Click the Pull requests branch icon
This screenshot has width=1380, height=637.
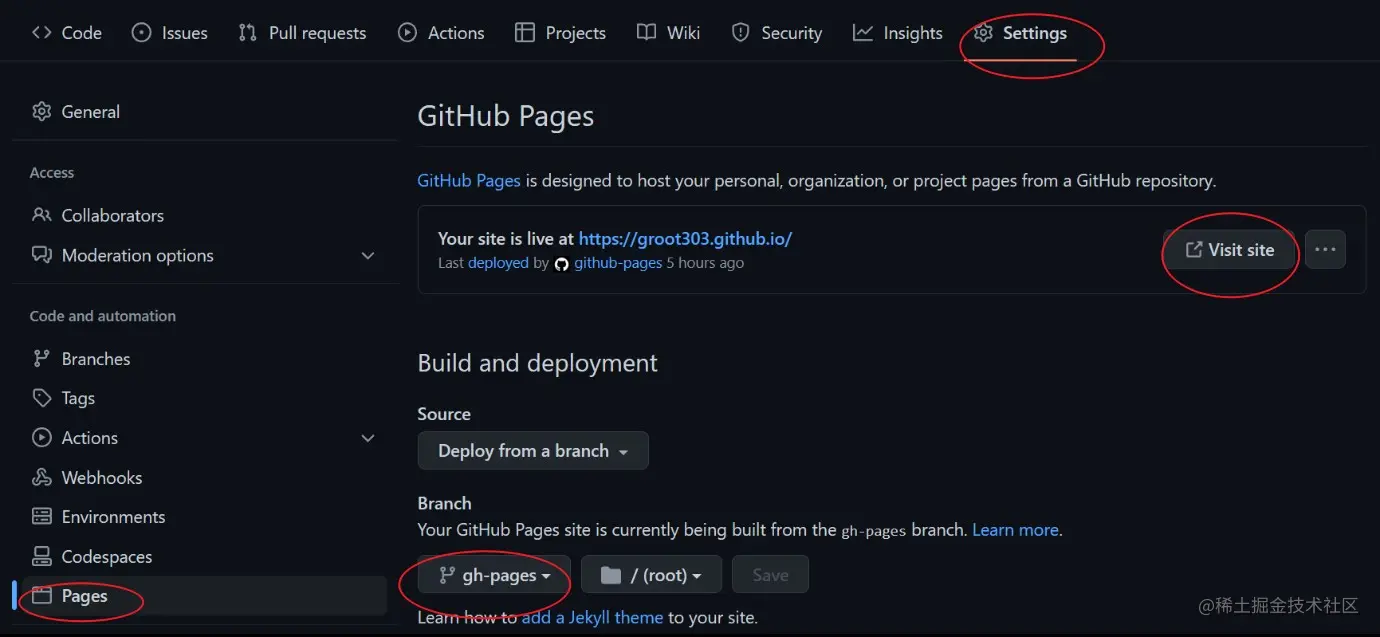[x=248, y=33]
